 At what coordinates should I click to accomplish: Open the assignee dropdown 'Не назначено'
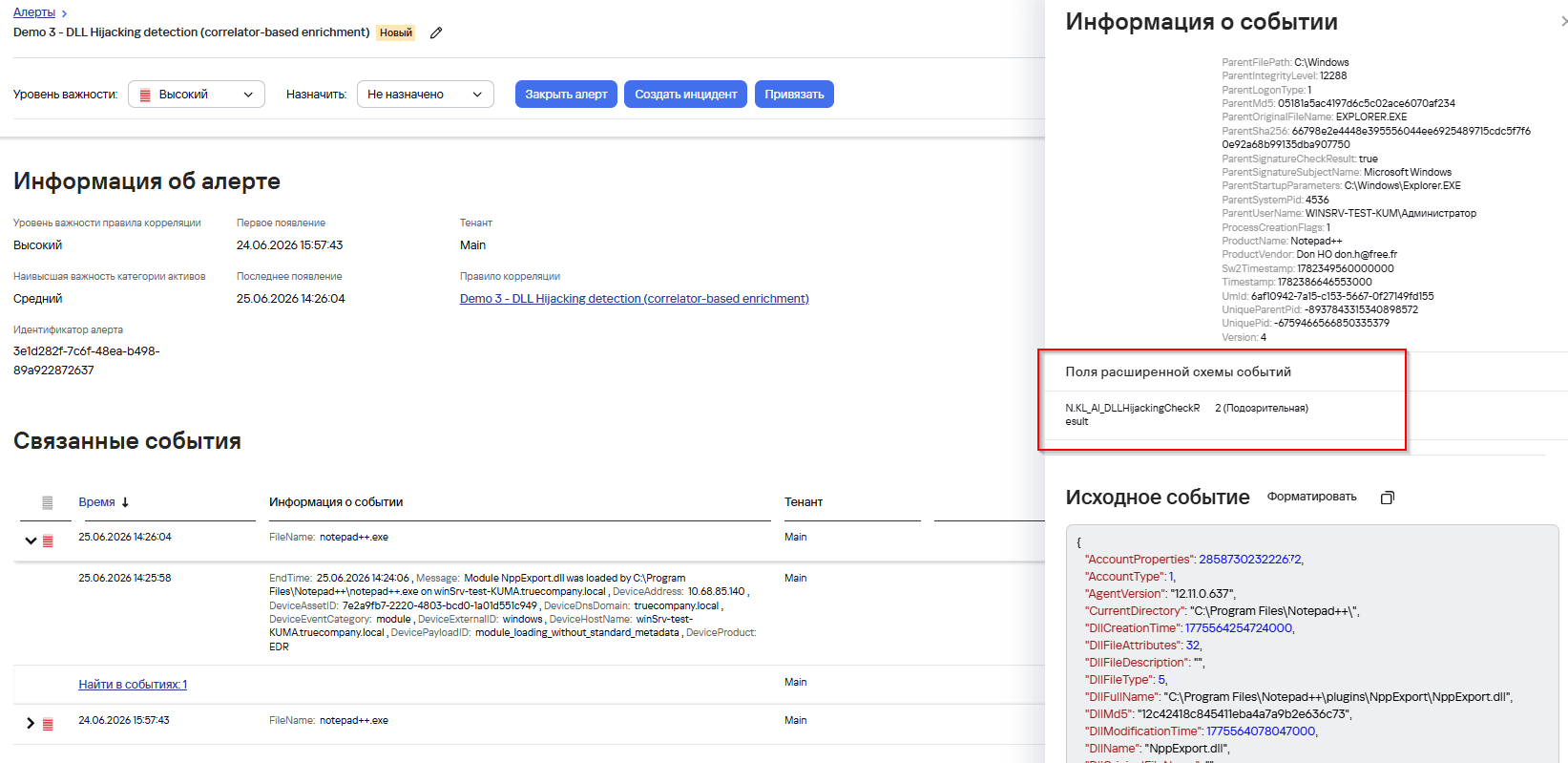(x=426, y=95)
